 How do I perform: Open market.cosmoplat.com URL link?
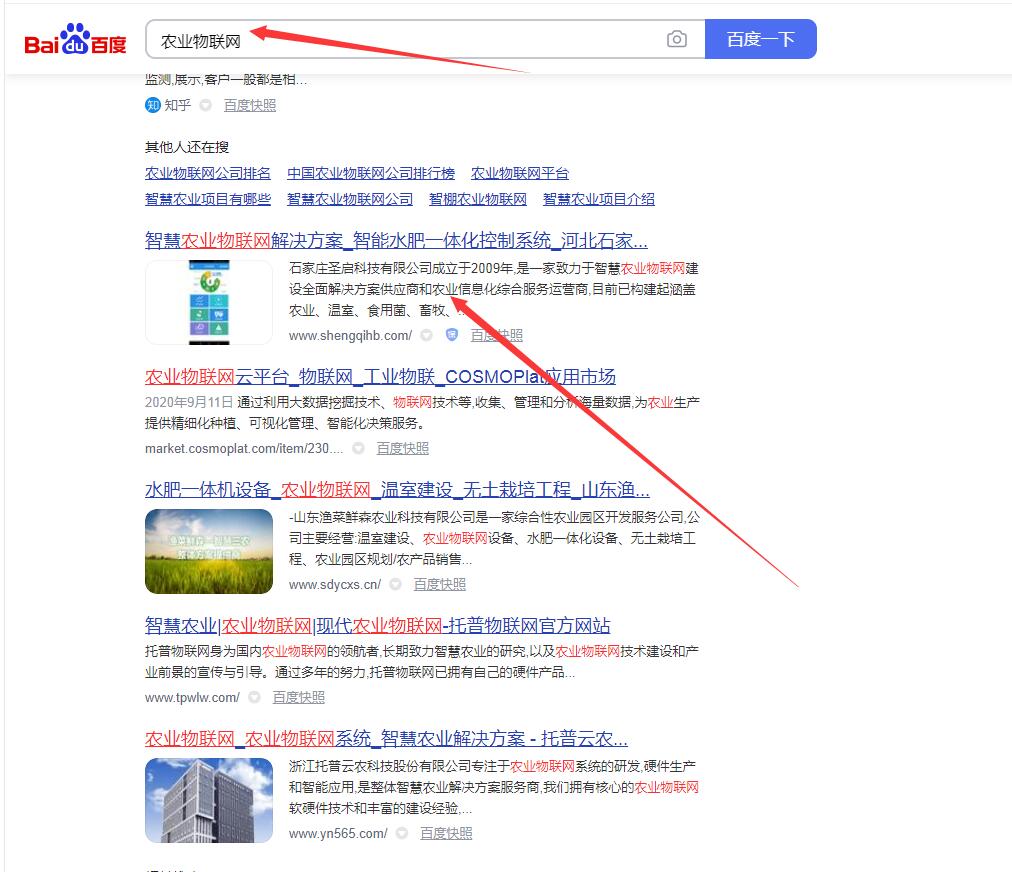[244, 448]
